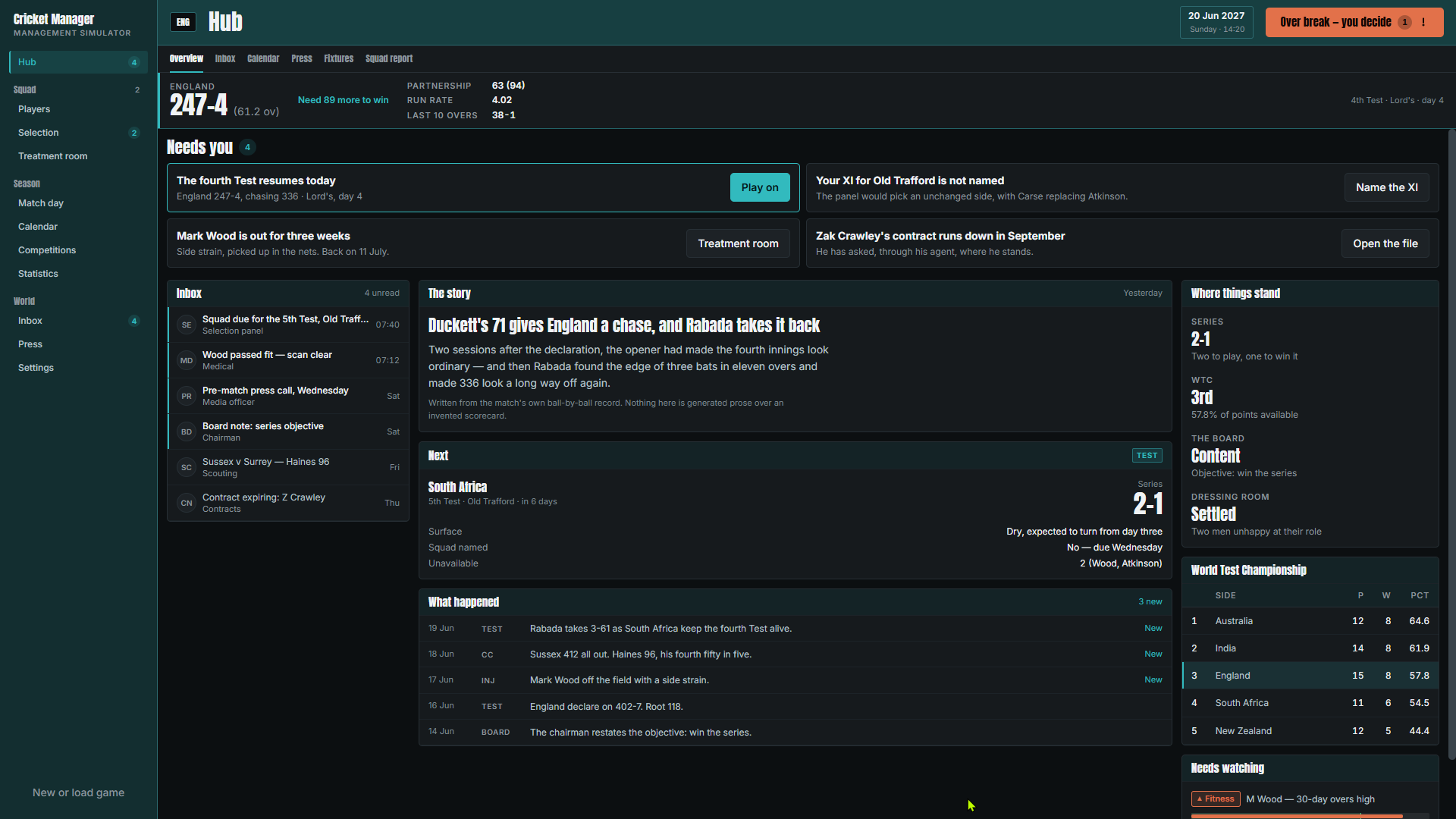This screenshot has height=819, width=1456.
Task: Click the Fitness warning tag
Action: (x=1216, y=799)
